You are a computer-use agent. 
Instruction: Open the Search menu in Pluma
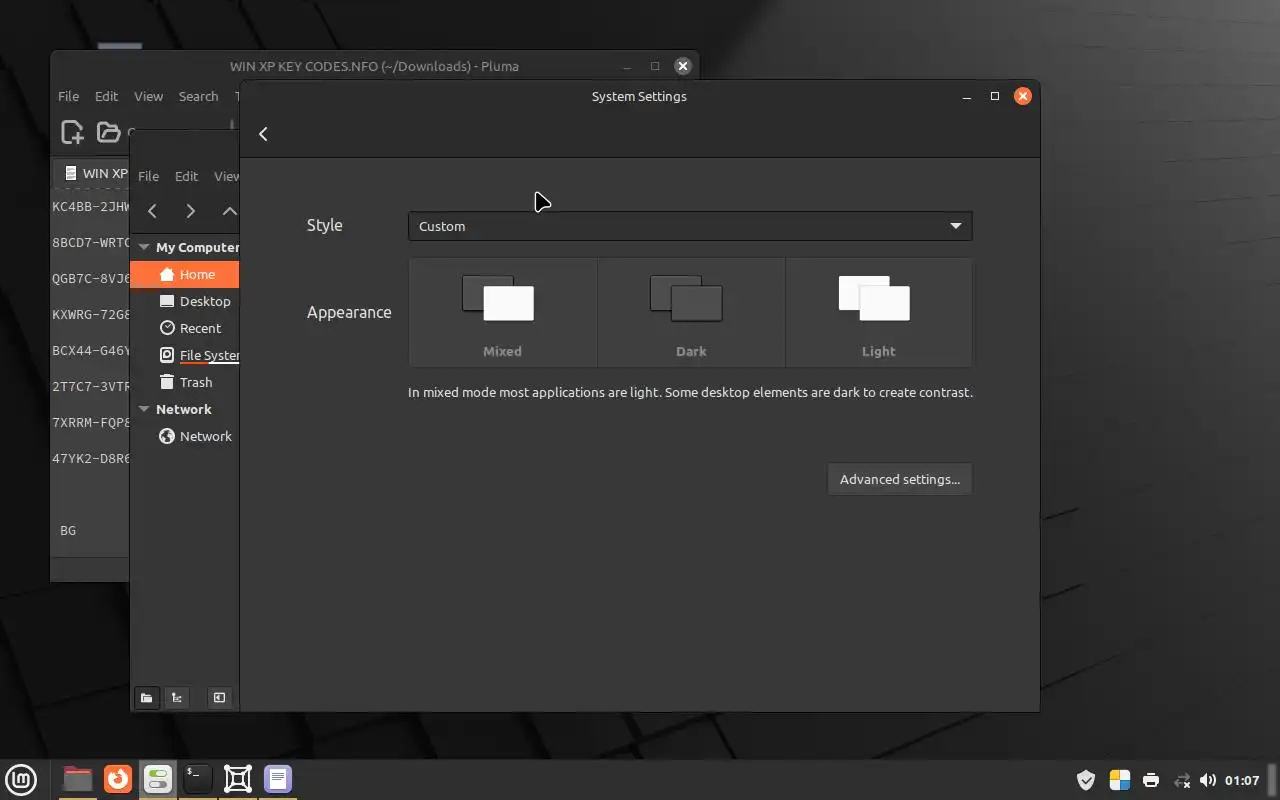pyautogui.click(x=198, y=96)
